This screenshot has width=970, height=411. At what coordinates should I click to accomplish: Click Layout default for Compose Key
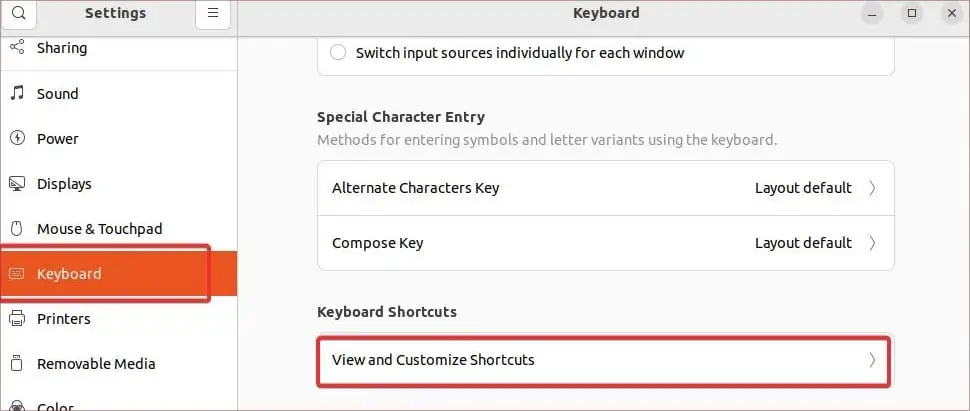[803, 243]
